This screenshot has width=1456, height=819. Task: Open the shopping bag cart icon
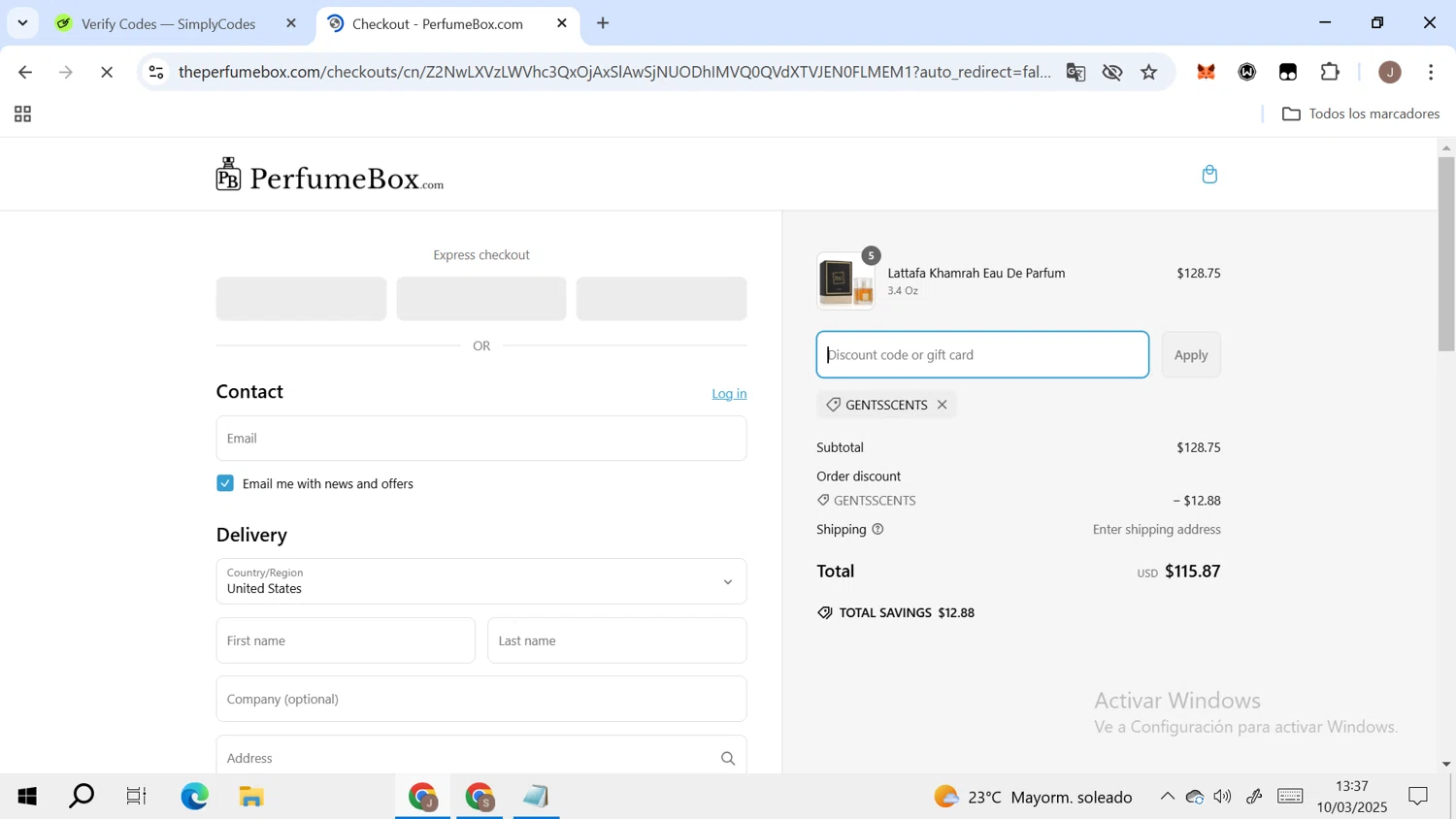click(x=1209, y=174)
